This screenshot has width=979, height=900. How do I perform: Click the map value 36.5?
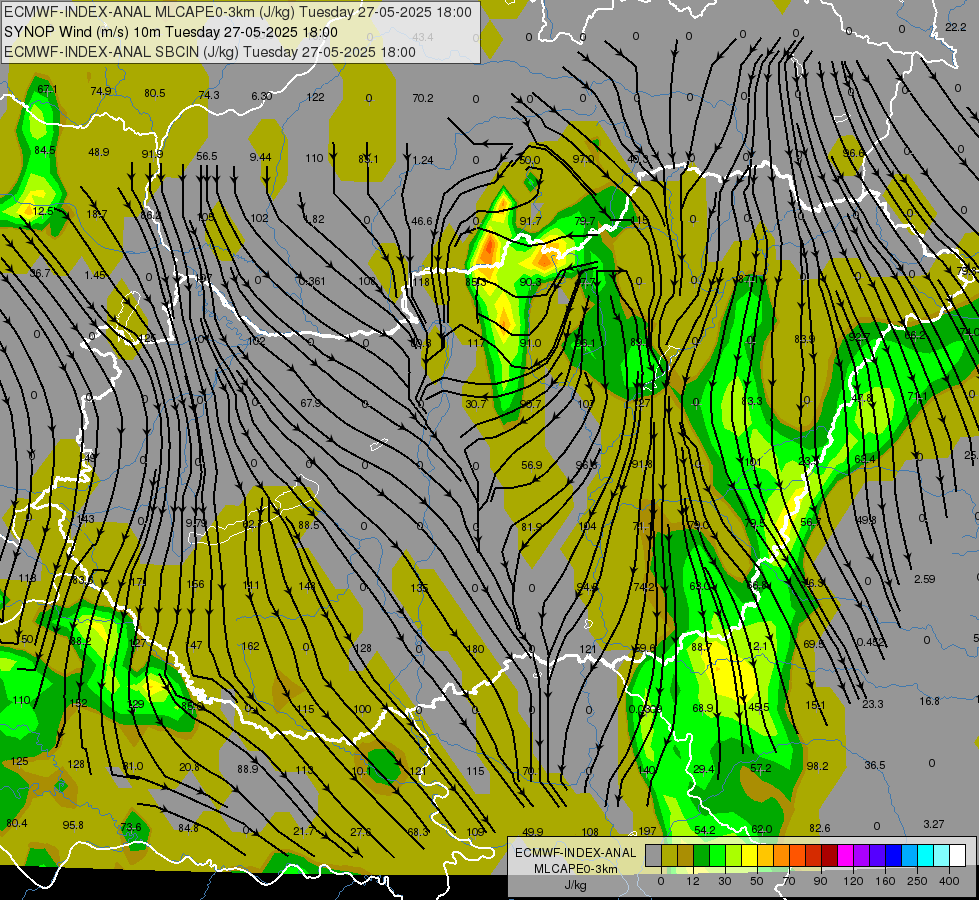pyautogui.click(x=875, y=765)
